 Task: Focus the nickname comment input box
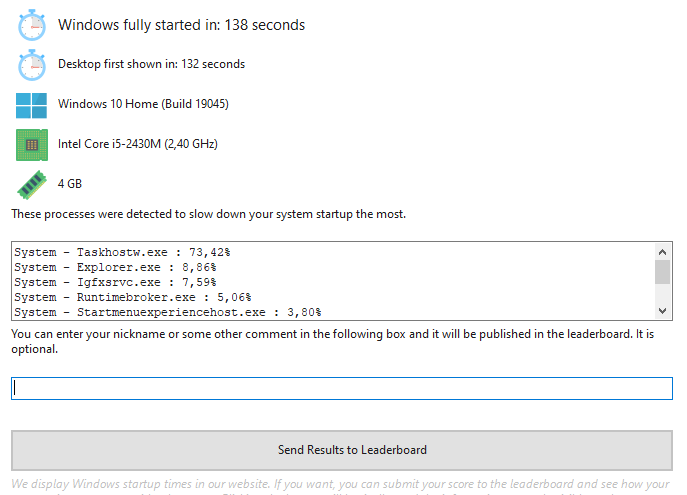(342, 388)
